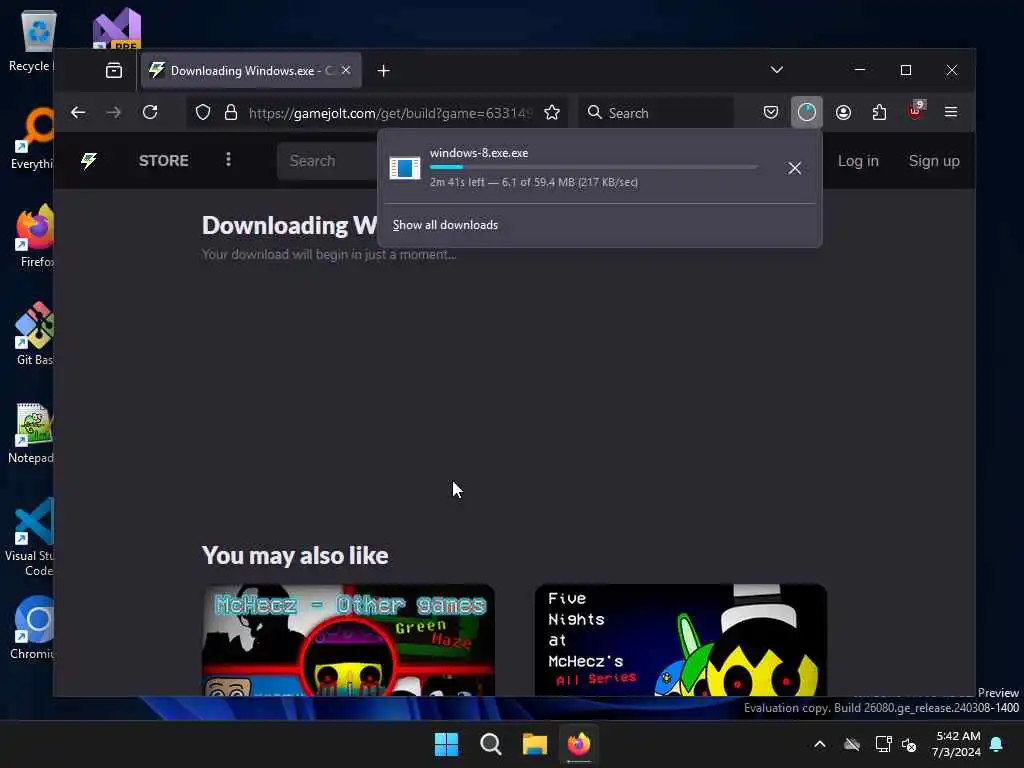Open the uBlock Origin extension icon
Viewport: 1024px width, 768px height.
[916, 111]
